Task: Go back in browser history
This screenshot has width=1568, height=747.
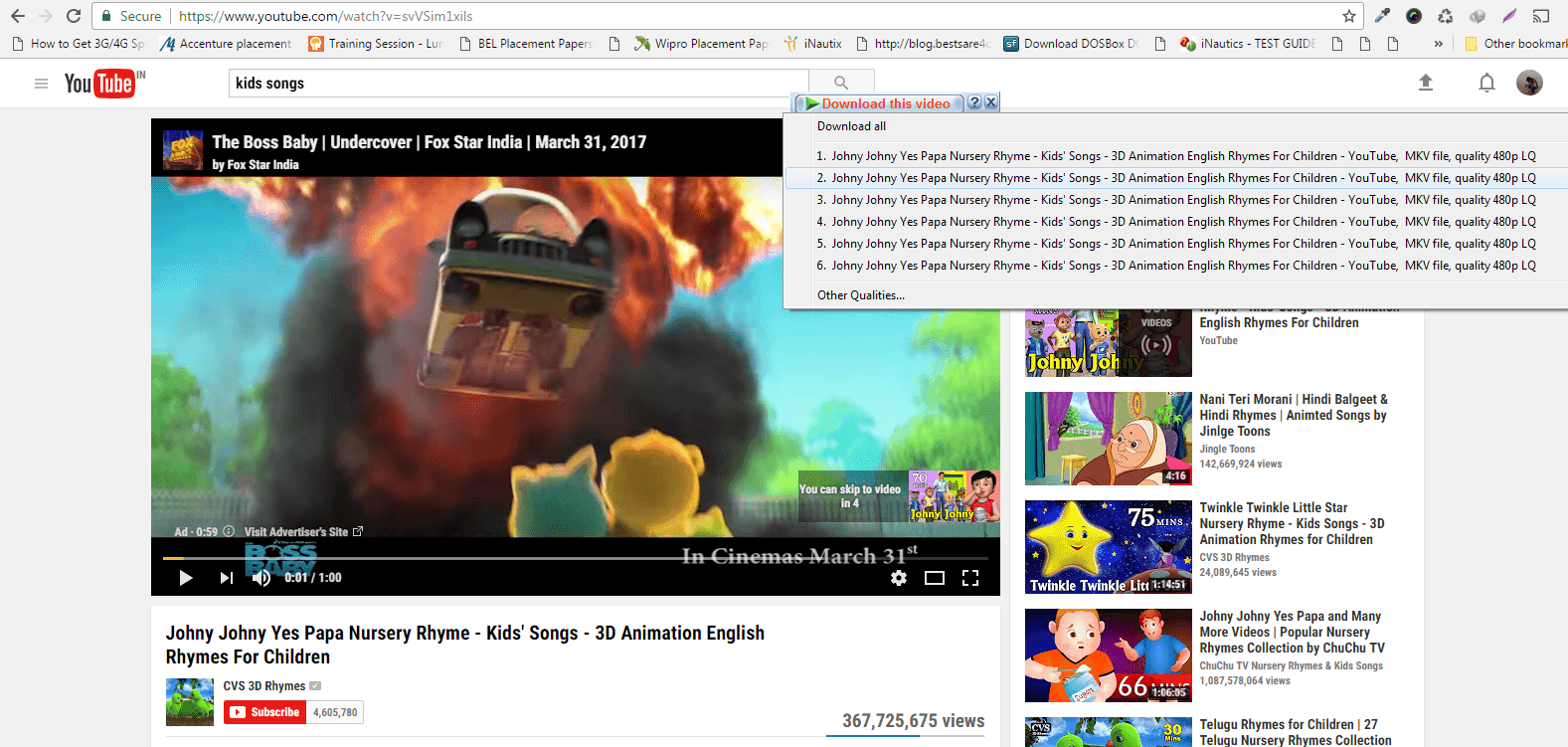Action: [18, 16]
